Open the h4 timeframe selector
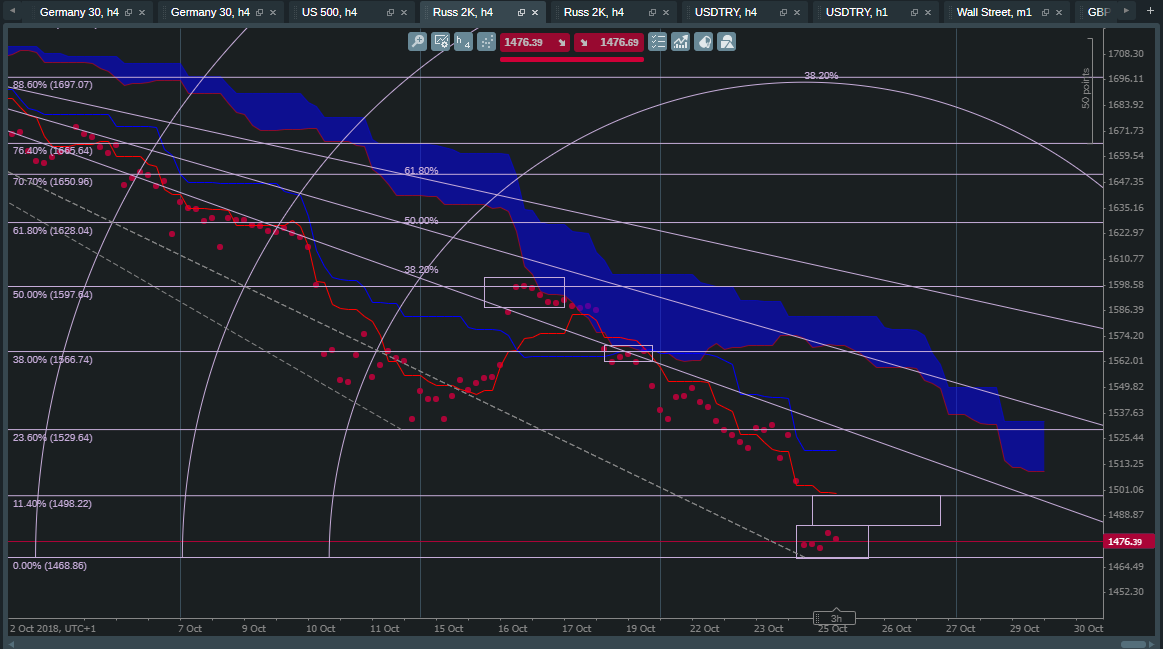The width and height of the screenshot is (1163, 649). tap(464, 42)
